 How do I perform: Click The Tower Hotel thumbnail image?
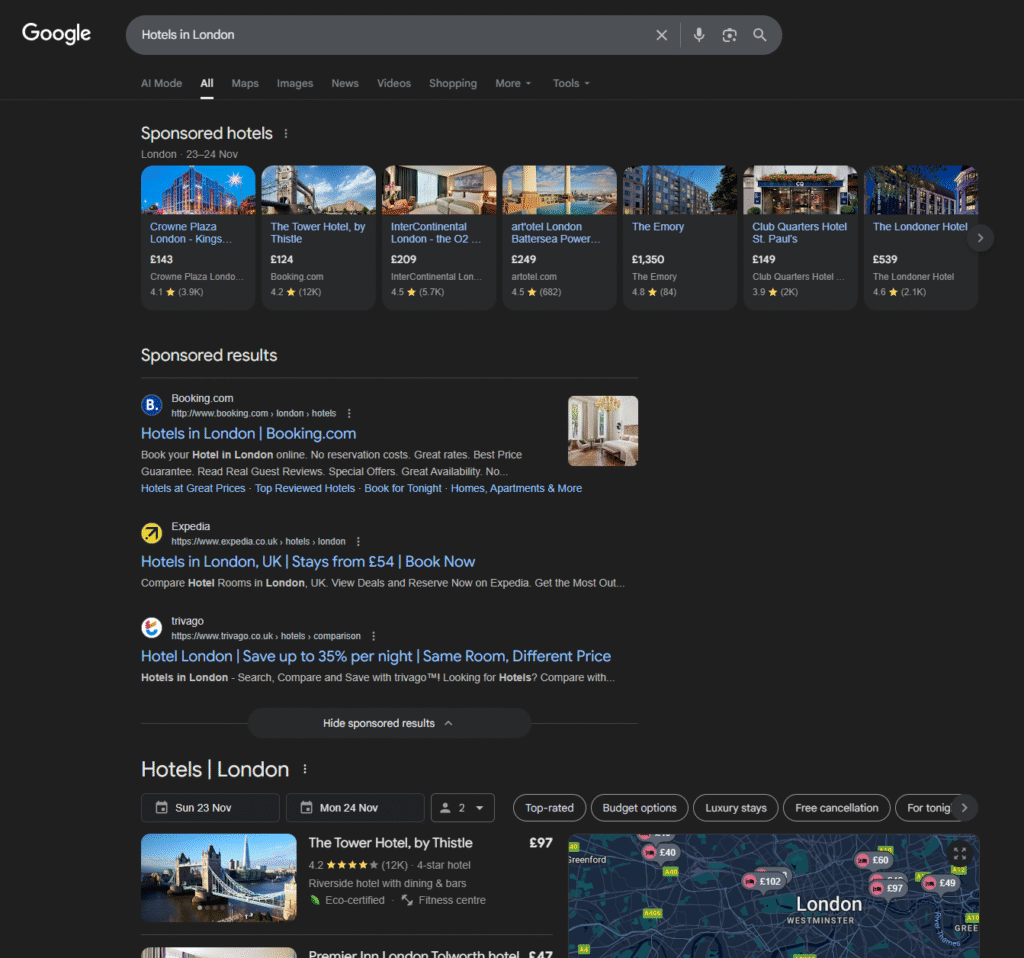tap(218, 878)
